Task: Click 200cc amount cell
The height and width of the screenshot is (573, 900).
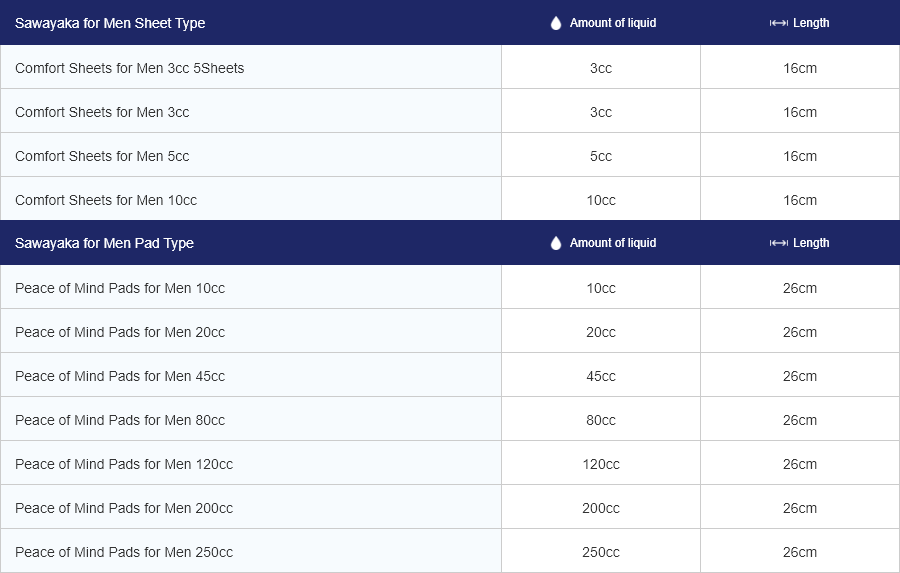Action: [x=601, y=508]
